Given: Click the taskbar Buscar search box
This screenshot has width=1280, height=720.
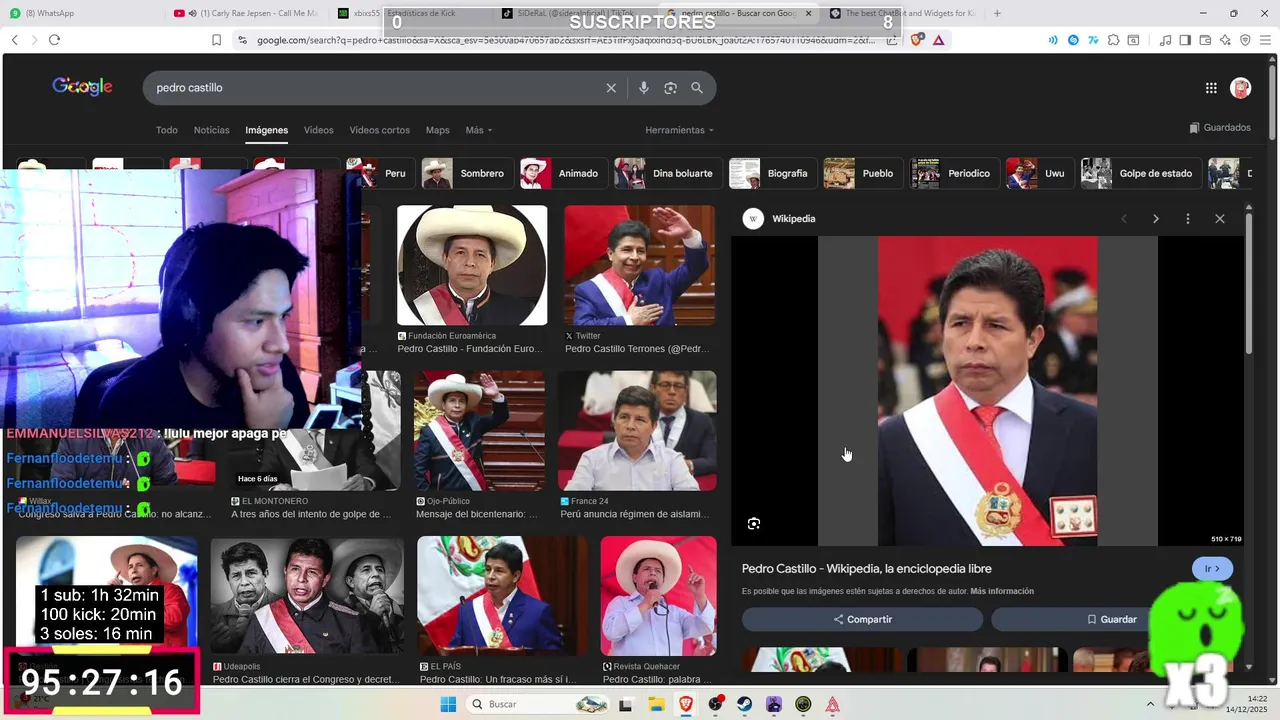Looking at the screenshot, I should pos(536,704).
